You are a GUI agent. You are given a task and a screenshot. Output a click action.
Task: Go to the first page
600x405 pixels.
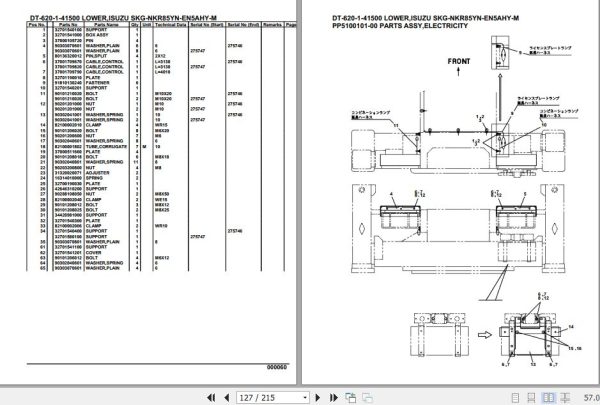point(211,398)
